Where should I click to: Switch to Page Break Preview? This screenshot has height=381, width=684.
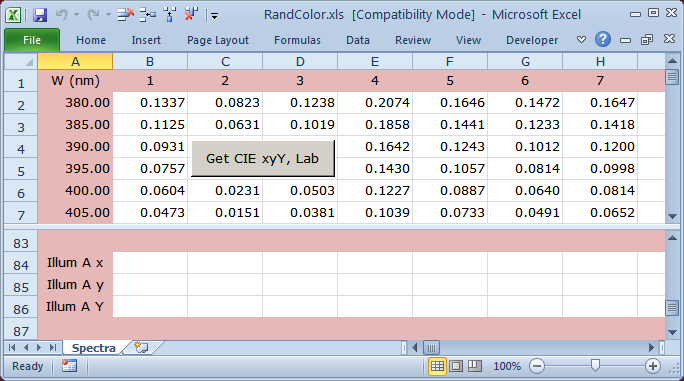475,366
